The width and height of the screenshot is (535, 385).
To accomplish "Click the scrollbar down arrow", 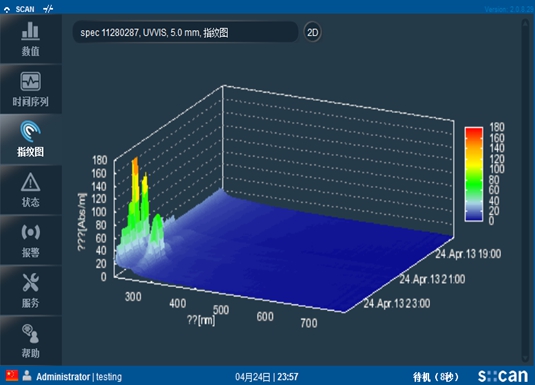I will (525, 357).
